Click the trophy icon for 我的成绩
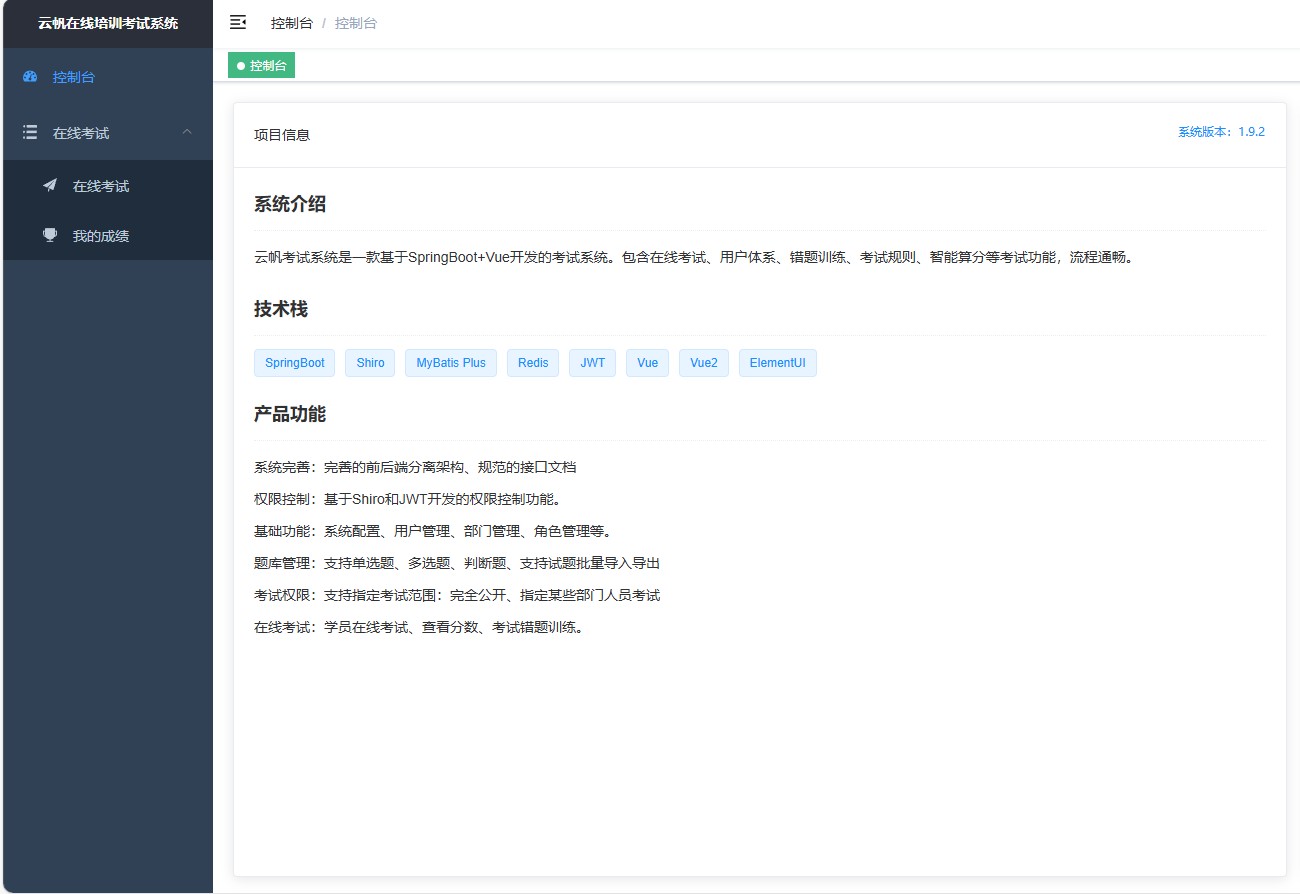The width and height of the screenshot is (1300, 894). pyautogui.click(x=50, y=236)
